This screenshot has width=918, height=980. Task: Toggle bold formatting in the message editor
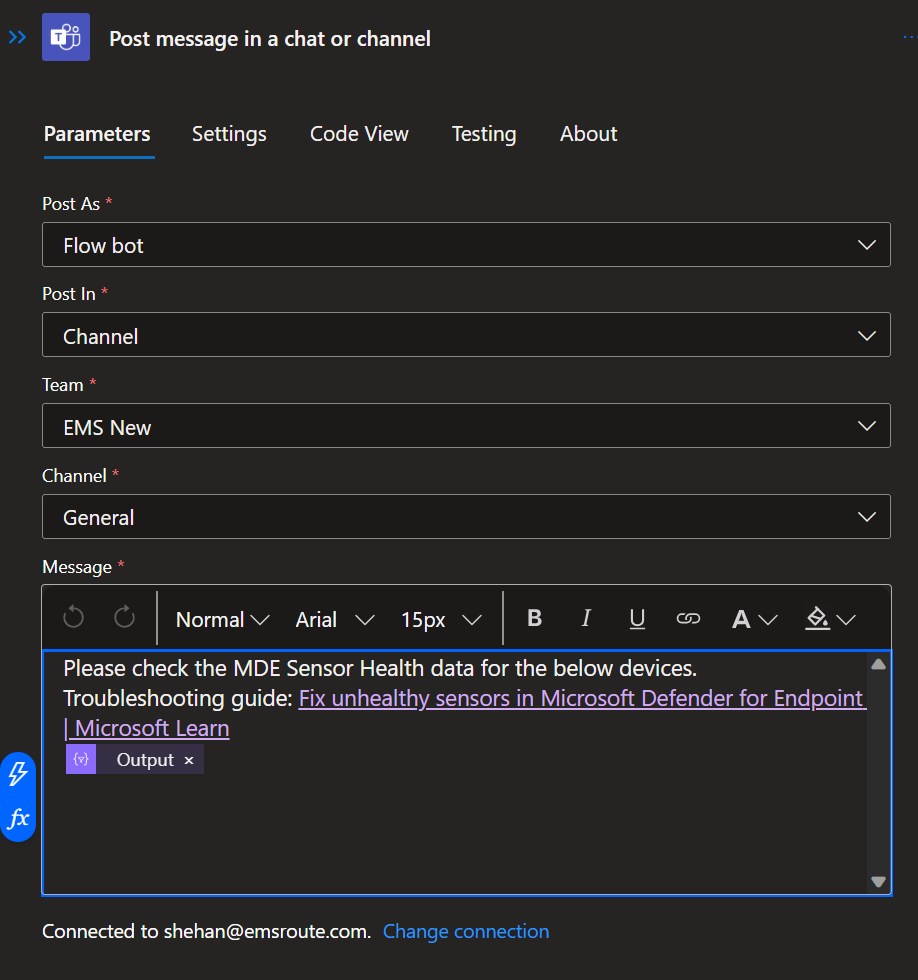[x=534, y=618]
